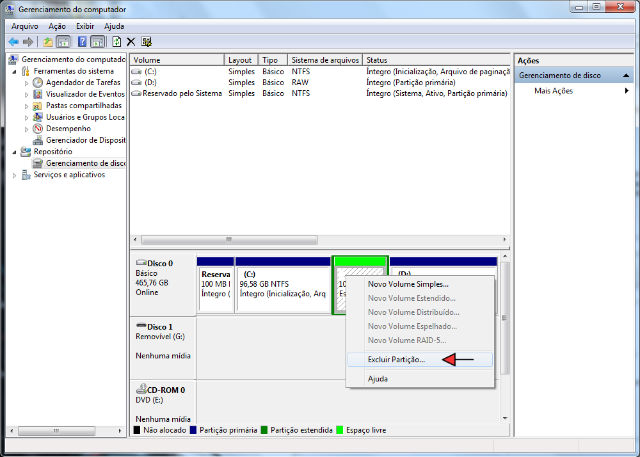
Task: Click disk view vertical scrollbar up arrow
Action: (505, 256)
